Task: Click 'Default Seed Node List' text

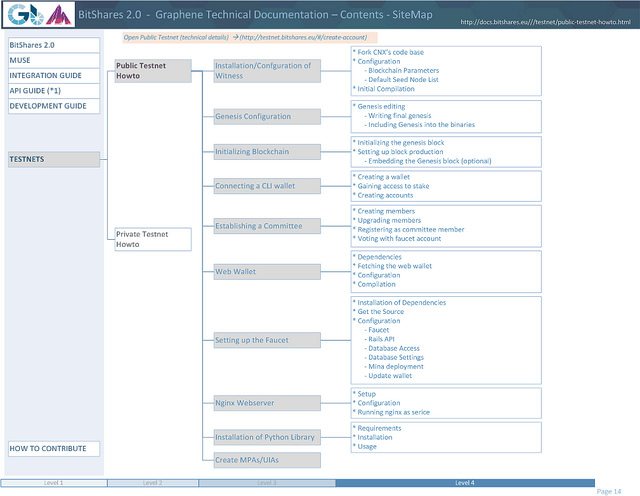Action: click(403, 80)
